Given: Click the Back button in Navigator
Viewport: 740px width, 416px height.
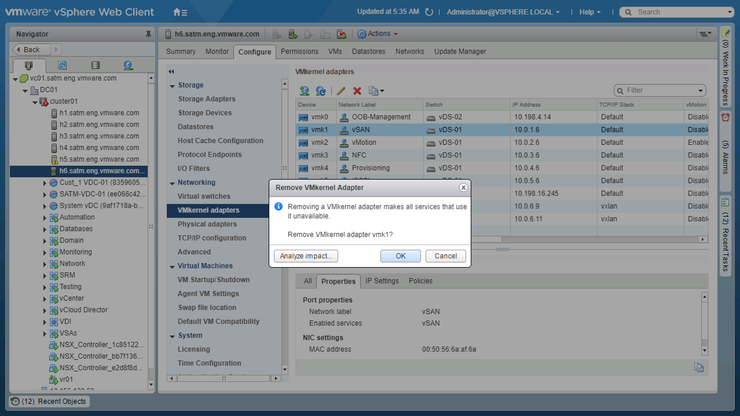Looking at the screenshot, I should pos(31,50).
